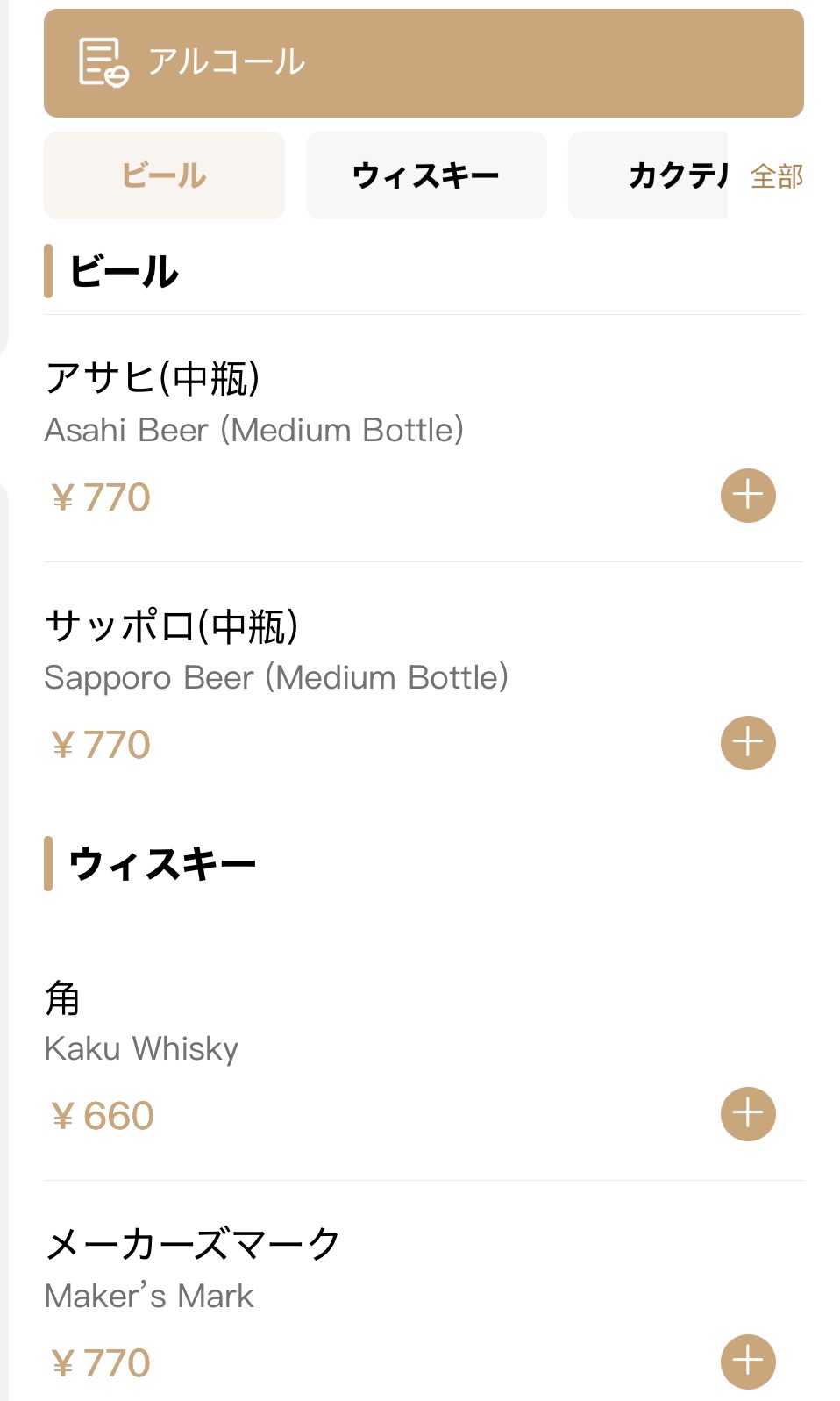Click the Asahi Beer ¥770 price
This screenshot has height=1401, width=840.
[101, 497]
